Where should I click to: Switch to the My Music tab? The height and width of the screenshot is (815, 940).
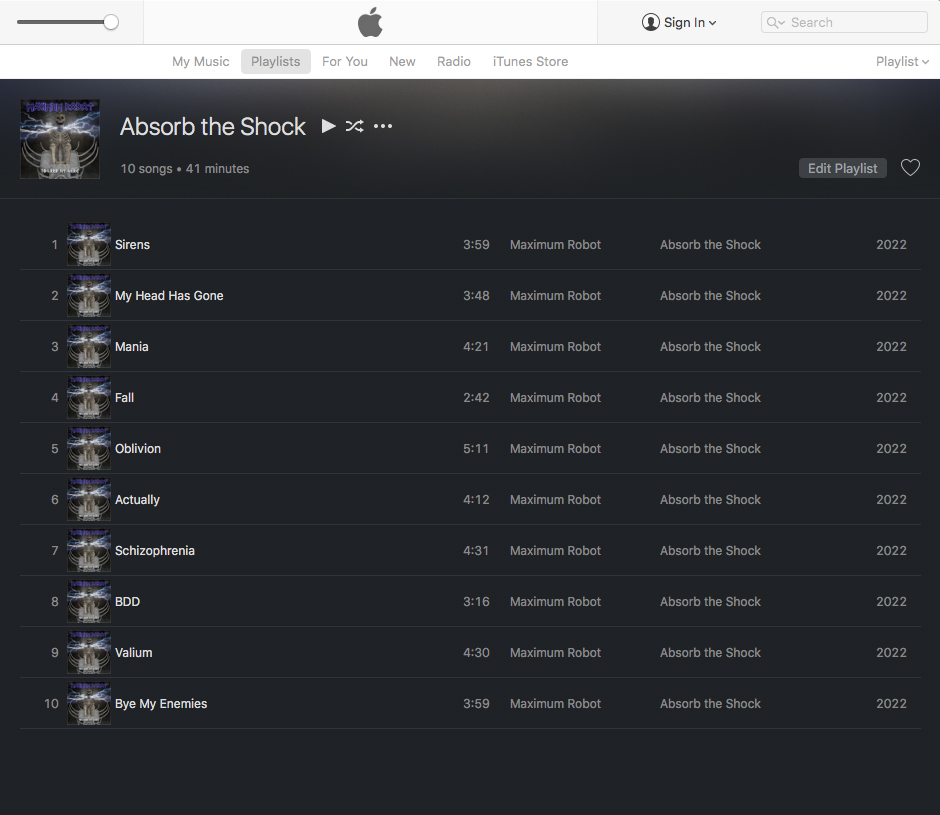[x=201, y=61]
